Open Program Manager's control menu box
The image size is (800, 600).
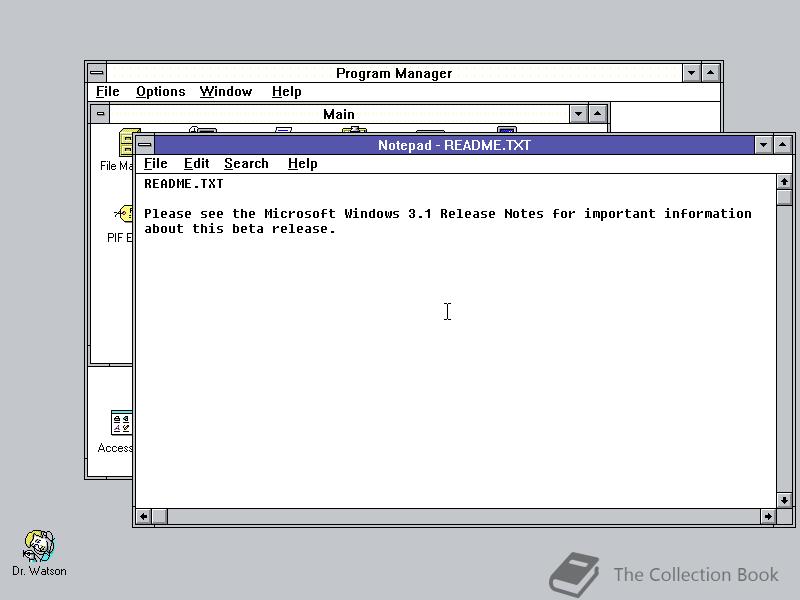pyautogui.click(x=97, y=73)
